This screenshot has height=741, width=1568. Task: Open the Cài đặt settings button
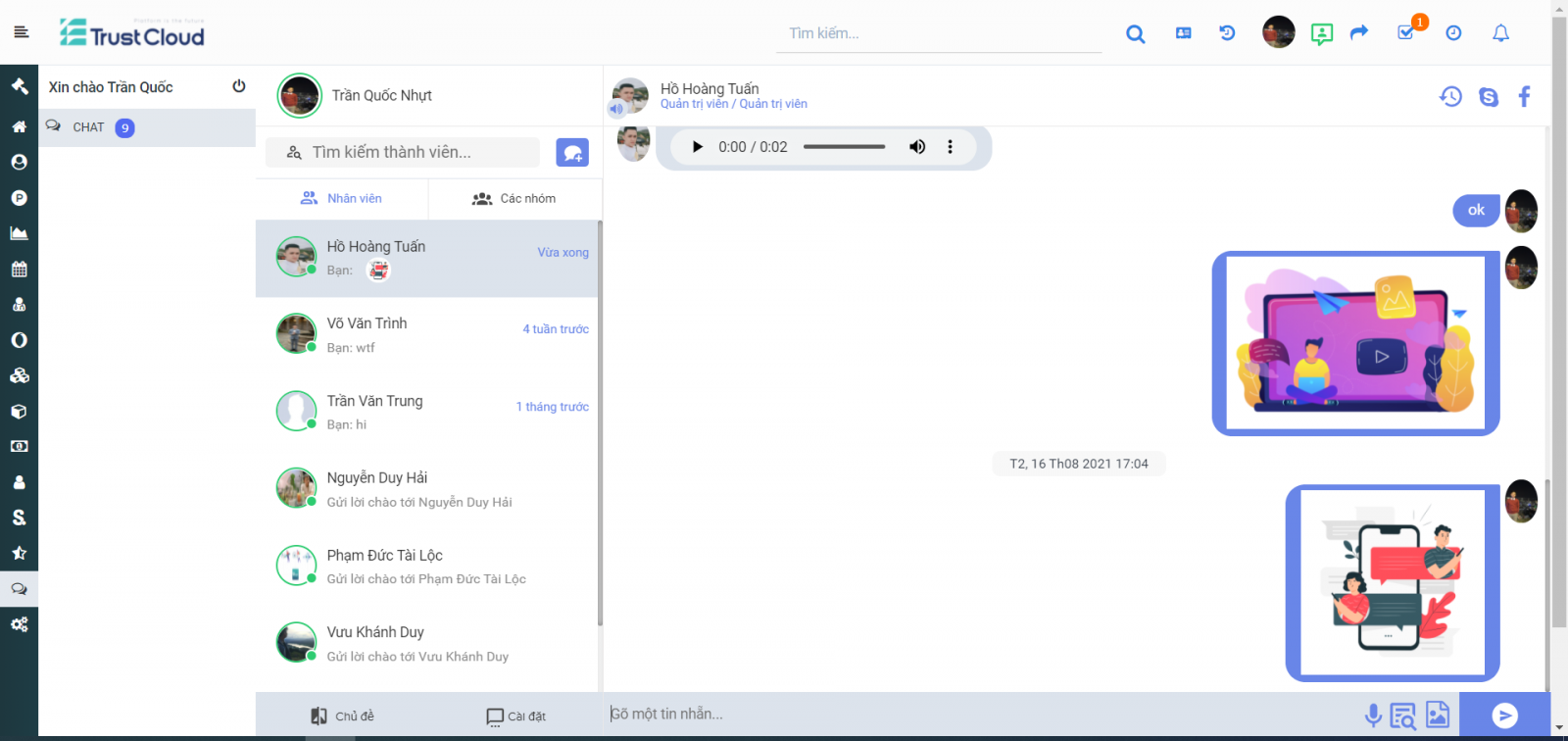[515, 716]
